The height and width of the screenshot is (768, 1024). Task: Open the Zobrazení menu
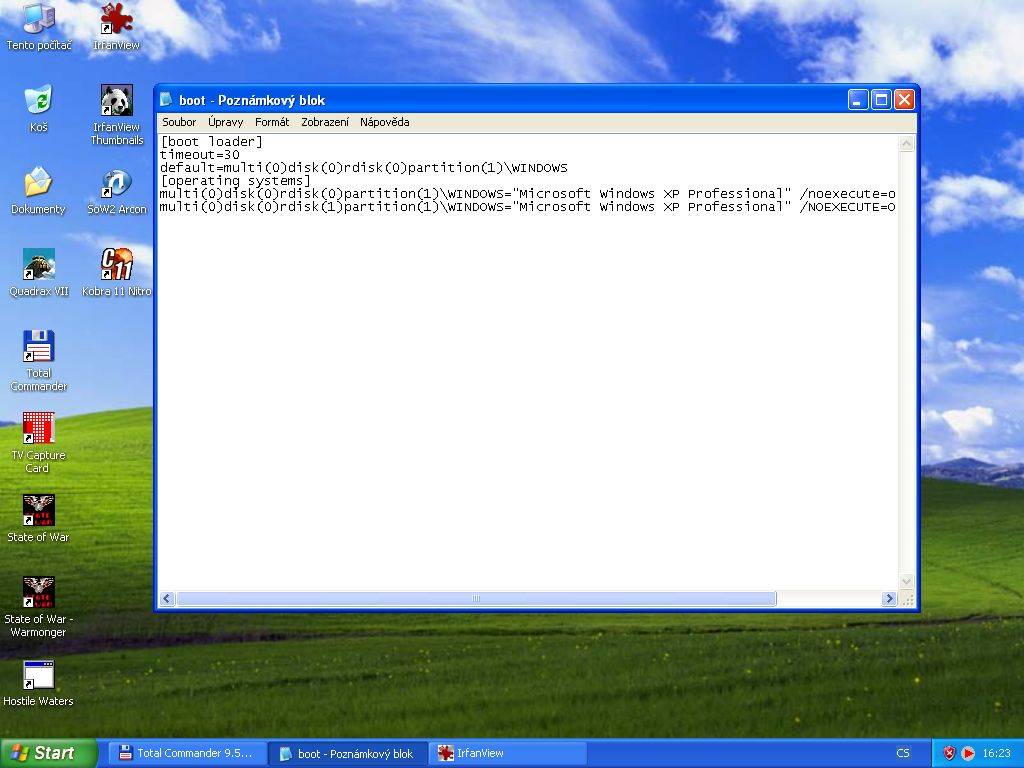click(325, 122)
